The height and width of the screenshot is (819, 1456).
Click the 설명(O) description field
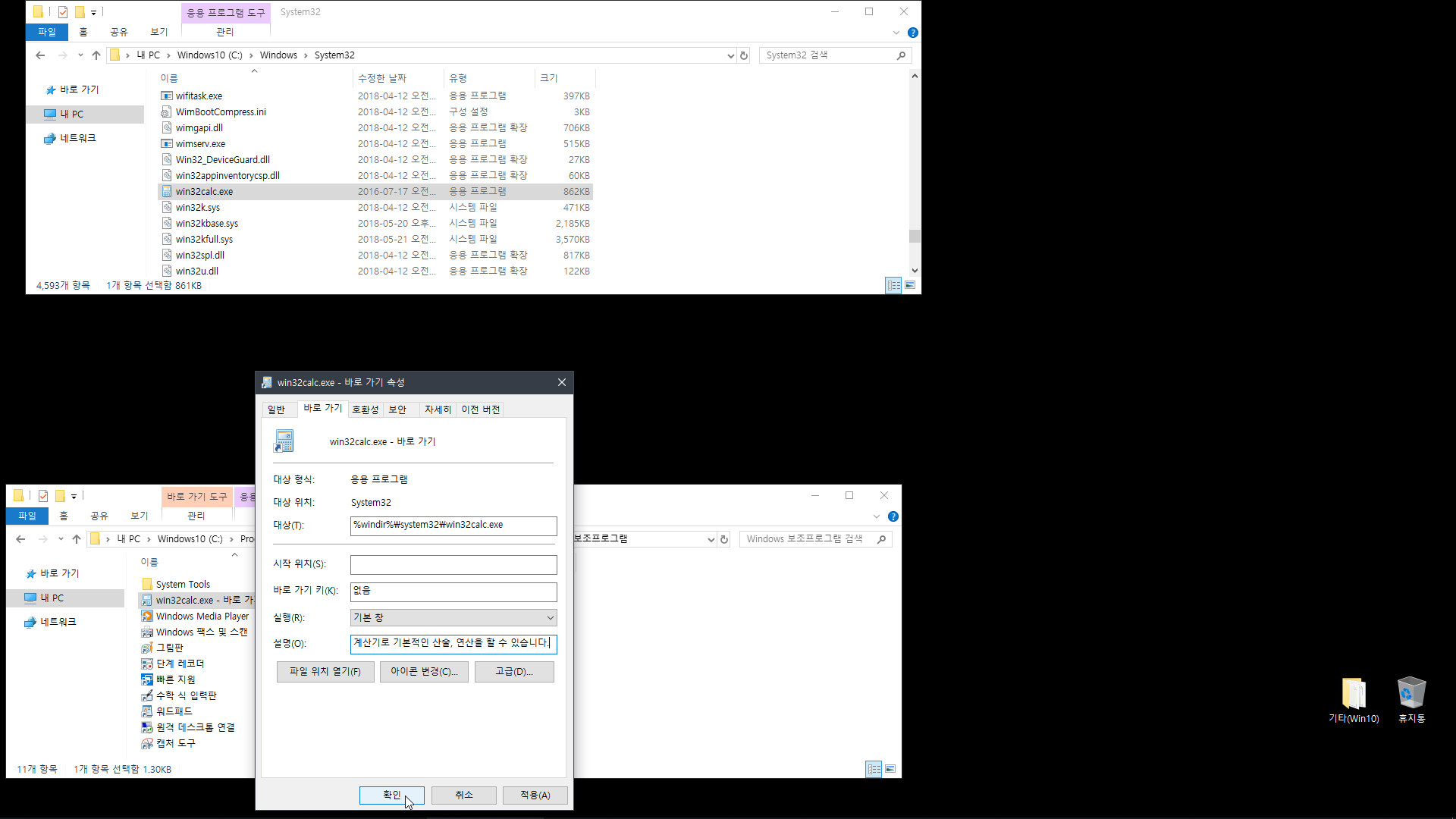pyautogui.click(x=453, y=644)
